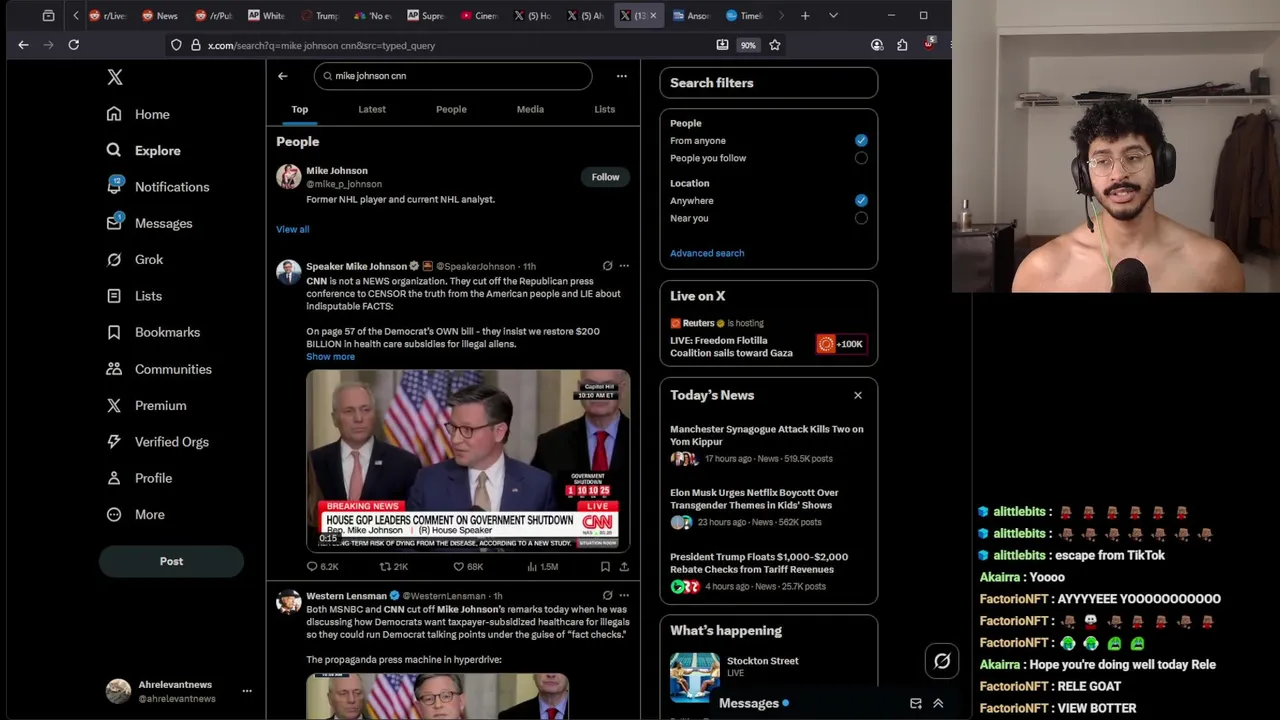Open Explore in X sidebar
Image resolution: width=1280 pixels, height=720 pixels.
(144, 151)
